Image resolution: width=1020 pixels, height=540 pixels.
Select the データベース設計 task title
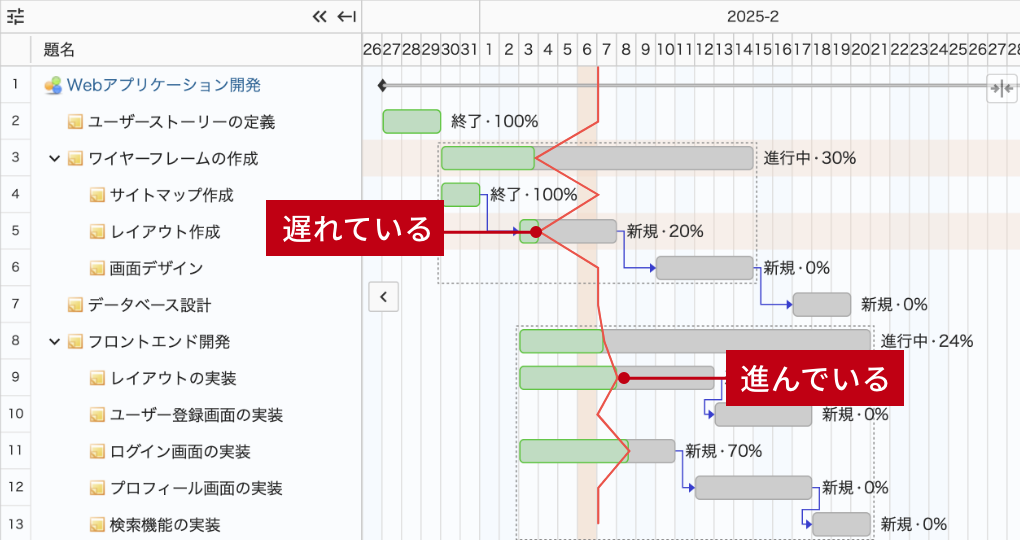point(150,304)
